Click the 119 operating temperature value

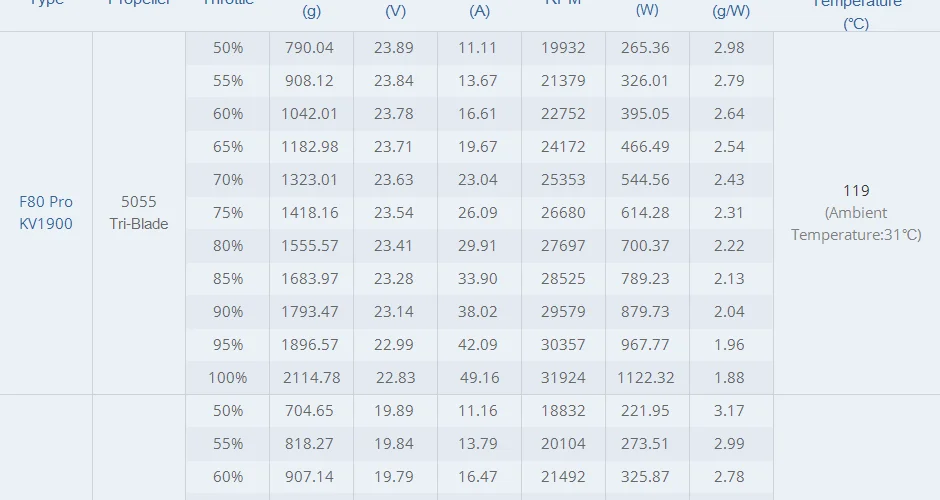[x=856, y=190]
